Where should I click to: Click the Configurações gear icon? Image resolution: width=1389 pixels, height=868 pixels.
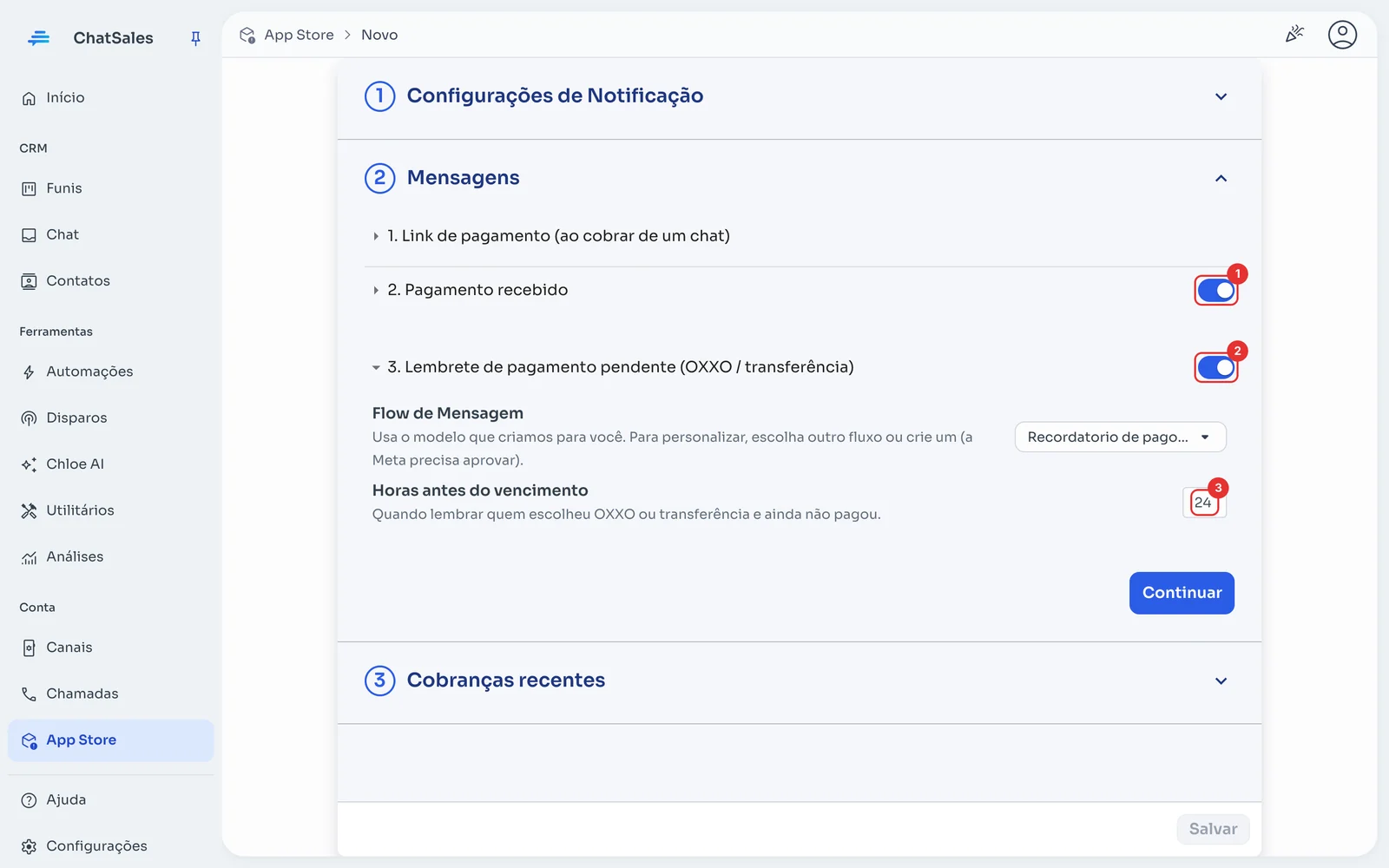pyautogui.click(x=29, y=846)
